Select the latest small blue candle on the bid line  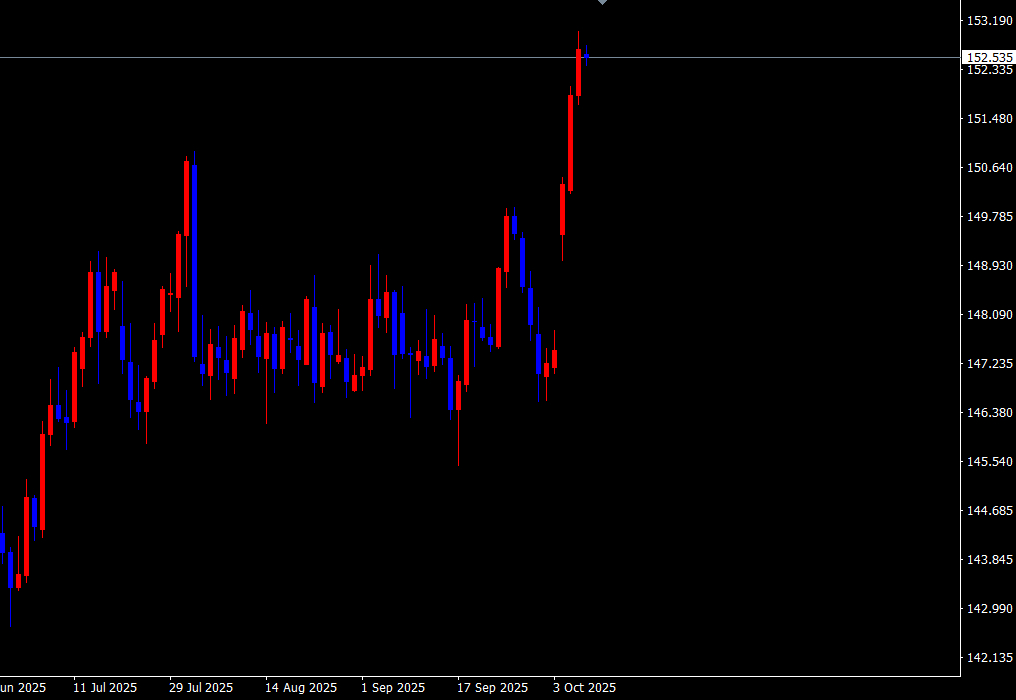pos(586,56)
